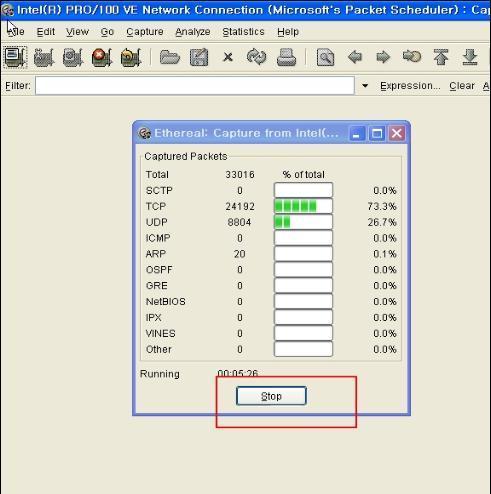Click the Total packets count 33016
Screen dimensions: 491x494
point(240,174)
